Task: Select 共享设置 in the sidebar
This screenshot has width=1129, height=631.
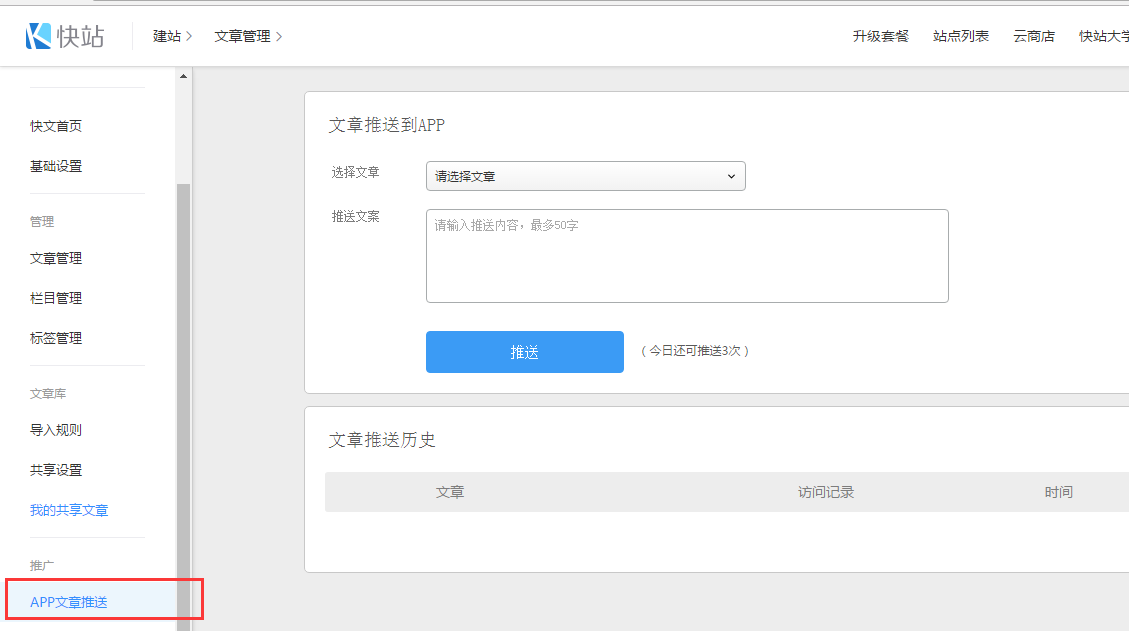Action: point(56,470)
